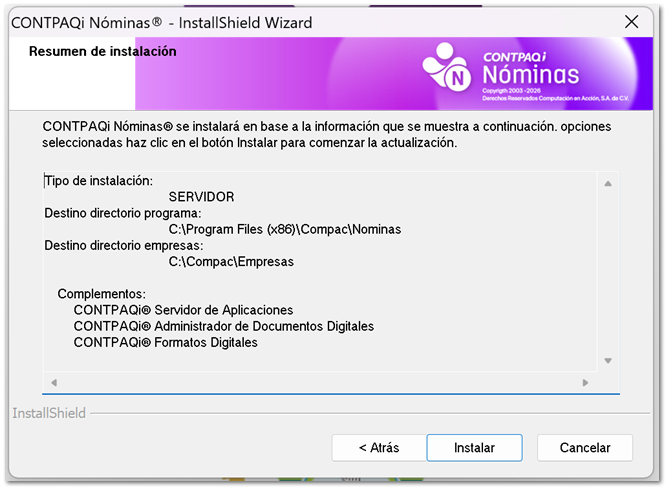This screenshot has height=490, width=668.
Task: Click the summary scroll up arrow
Action: (x=608, y=184)
